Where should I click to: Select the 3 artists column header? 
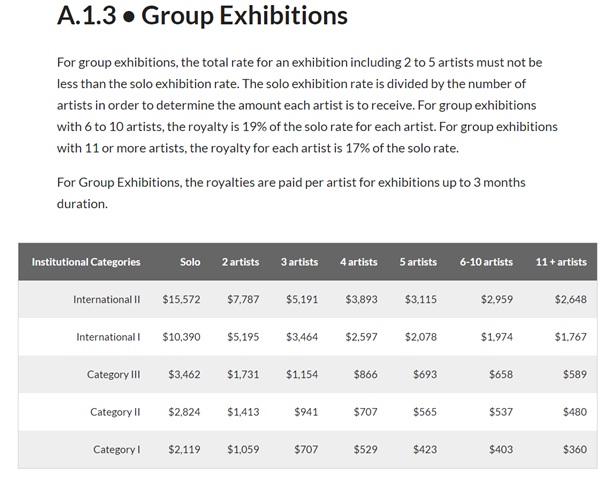299,262
